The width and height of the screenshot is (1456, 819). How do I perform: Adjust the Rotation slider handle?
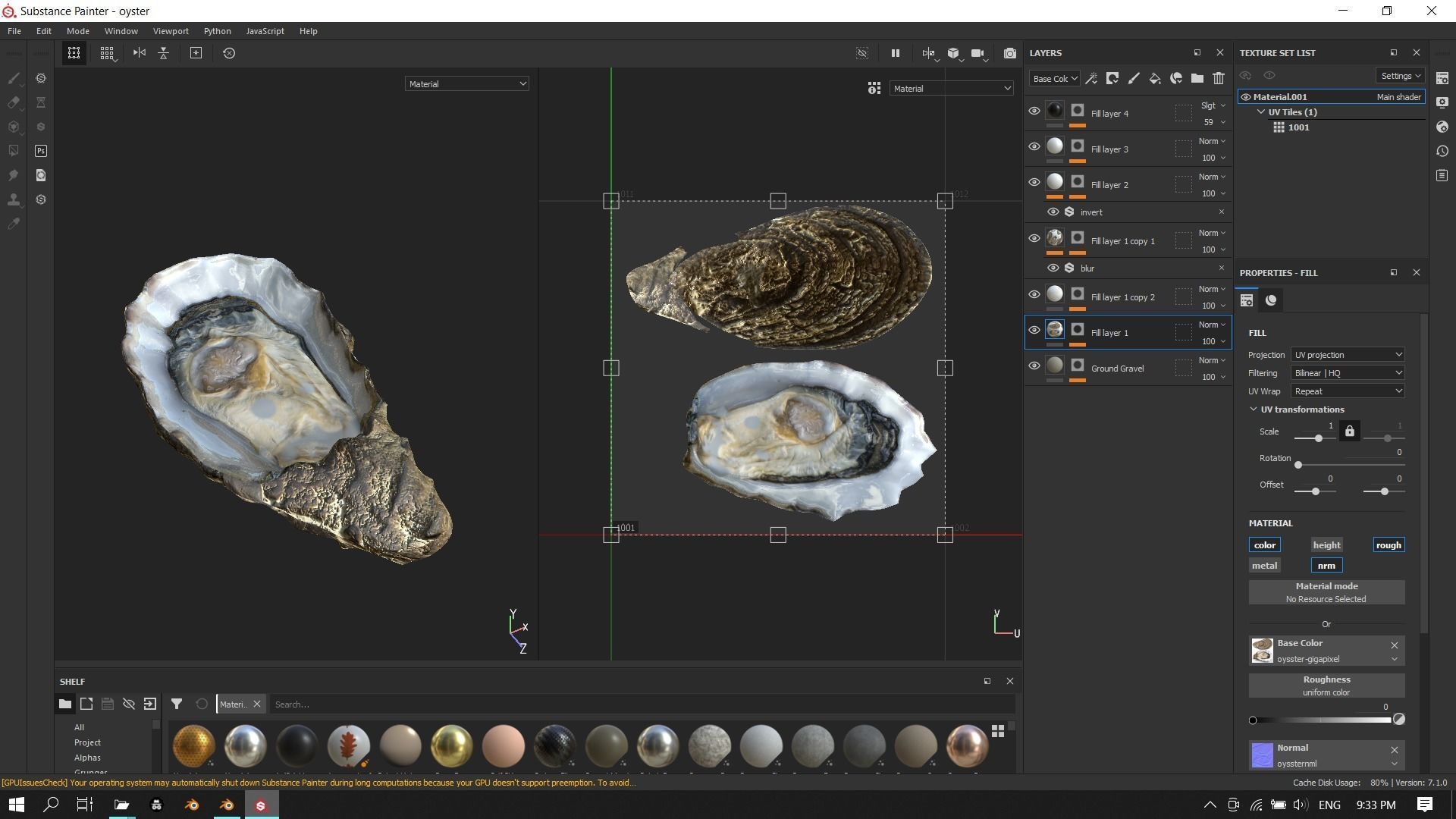[1298, 465]
